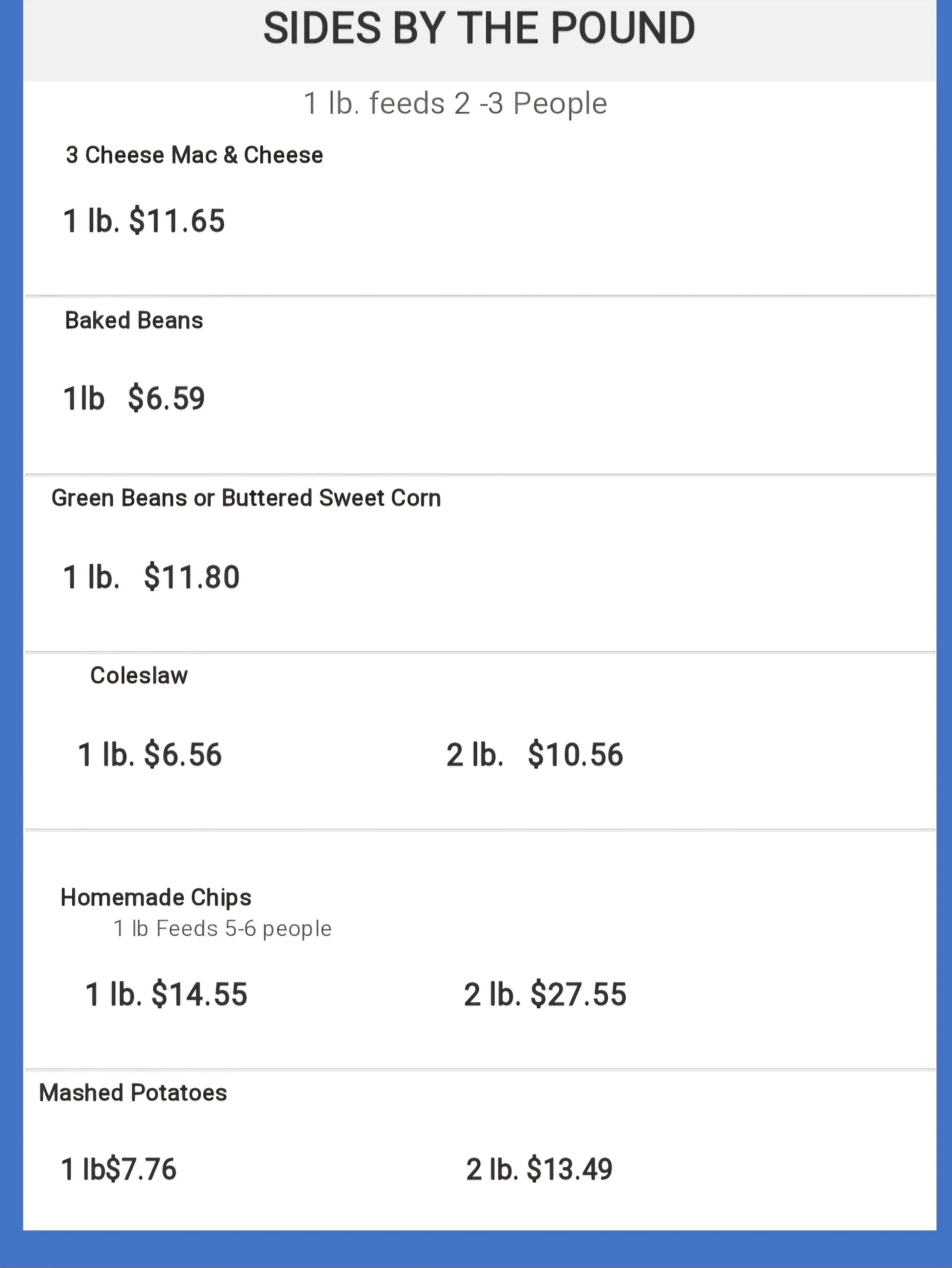Viewport: 952px width, 1268px height.
Task: Open the Mashed Potatoes item
Action: coord(133,1093)
